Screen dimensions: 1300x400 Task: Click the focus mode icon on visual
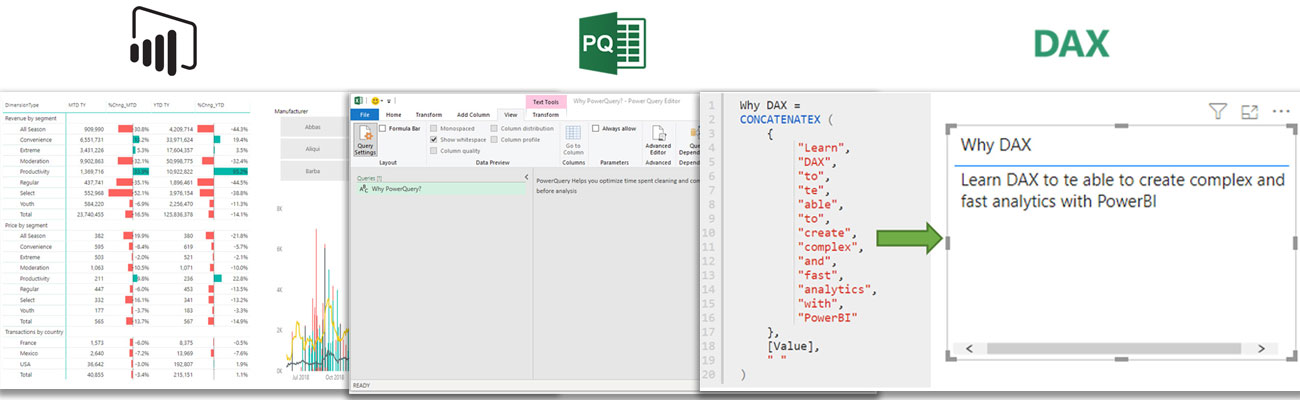1249,112
